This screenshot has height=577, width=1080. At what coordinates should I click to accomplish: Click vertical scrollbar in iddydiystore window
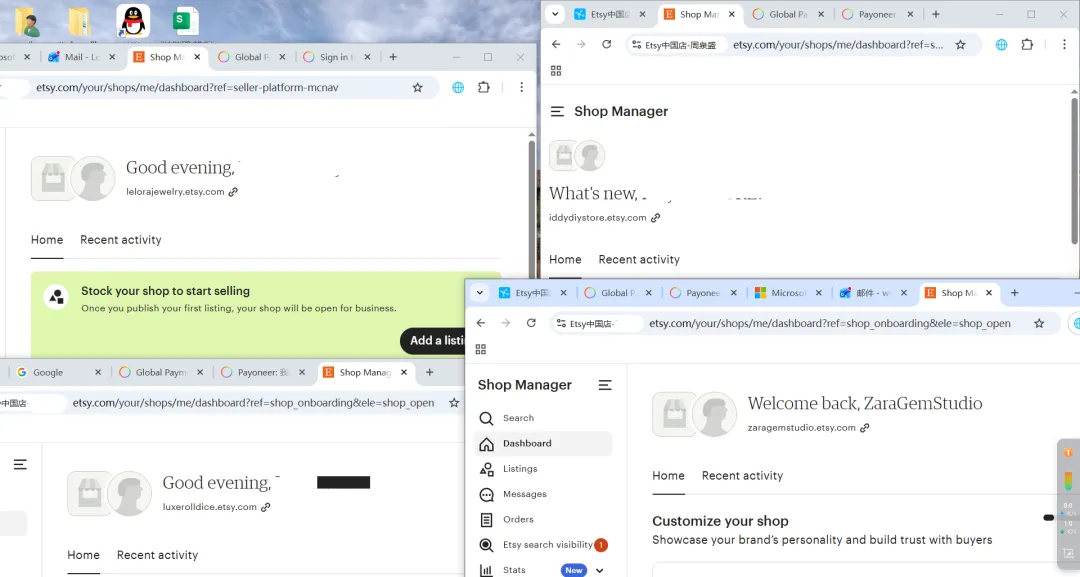click(1074, 171)
